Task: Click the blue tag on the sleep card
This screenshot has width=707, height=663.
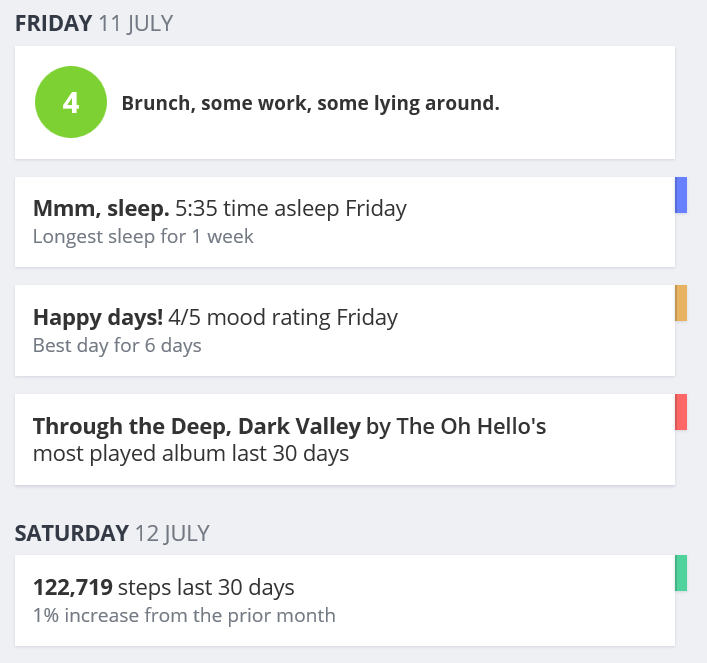Action: [x=681, y=195]
